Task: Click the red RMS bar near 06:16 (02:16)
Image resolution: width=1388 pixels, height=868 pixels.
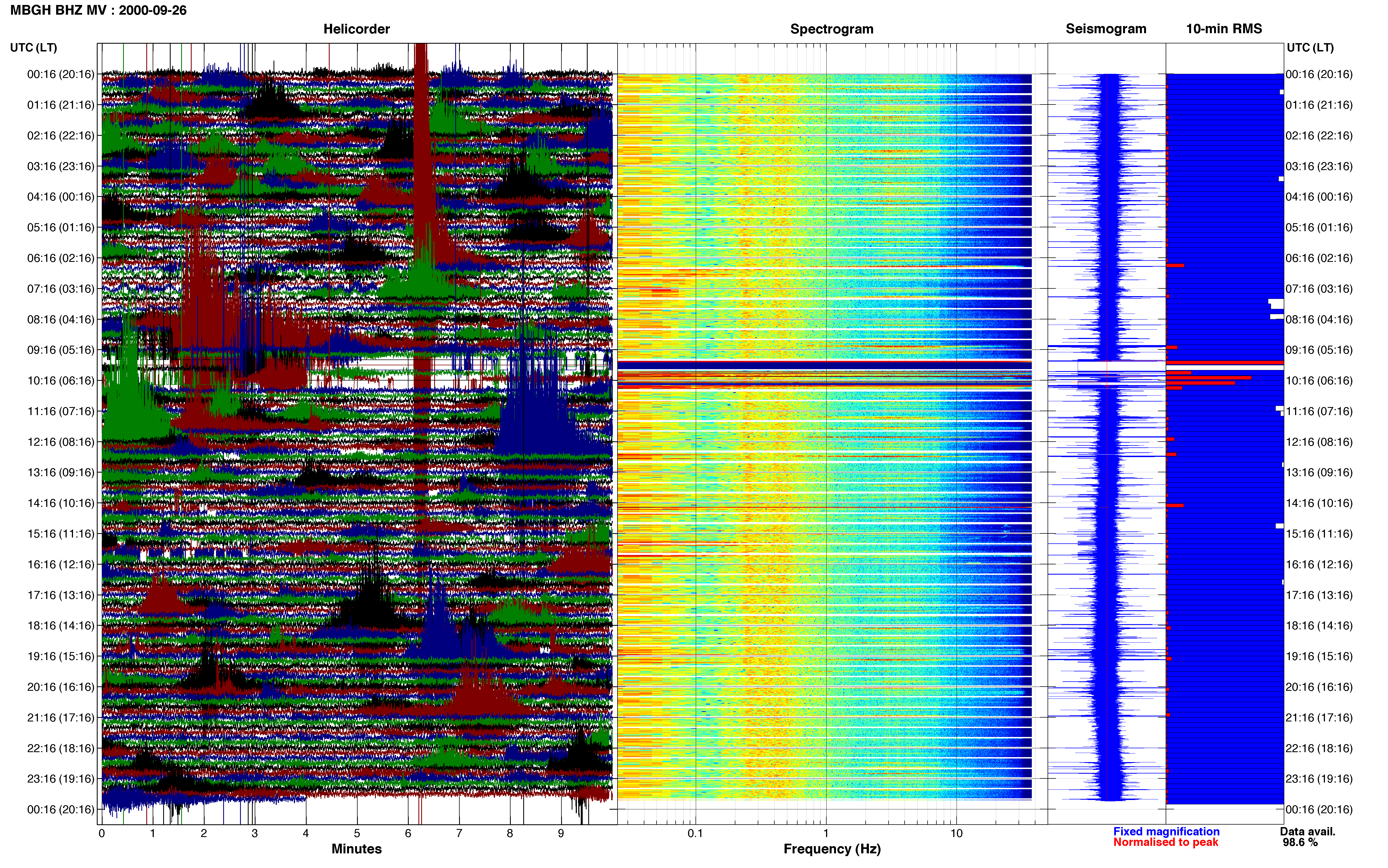Action: coord(1175,265)
